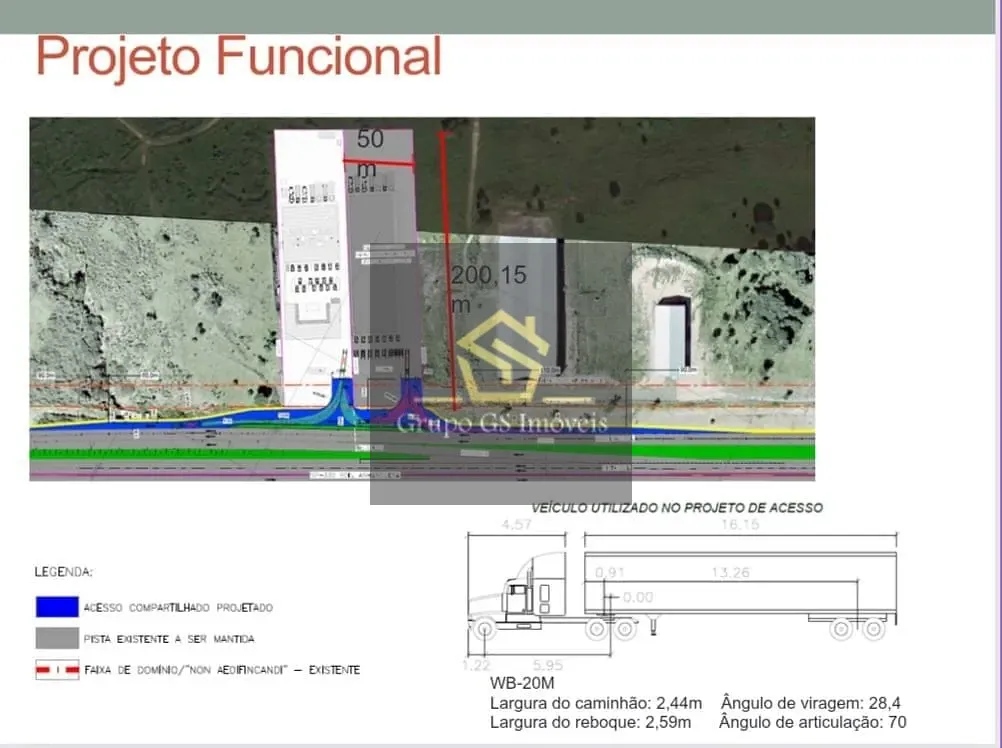Click the '200,15 m' length dimension label

489,289
